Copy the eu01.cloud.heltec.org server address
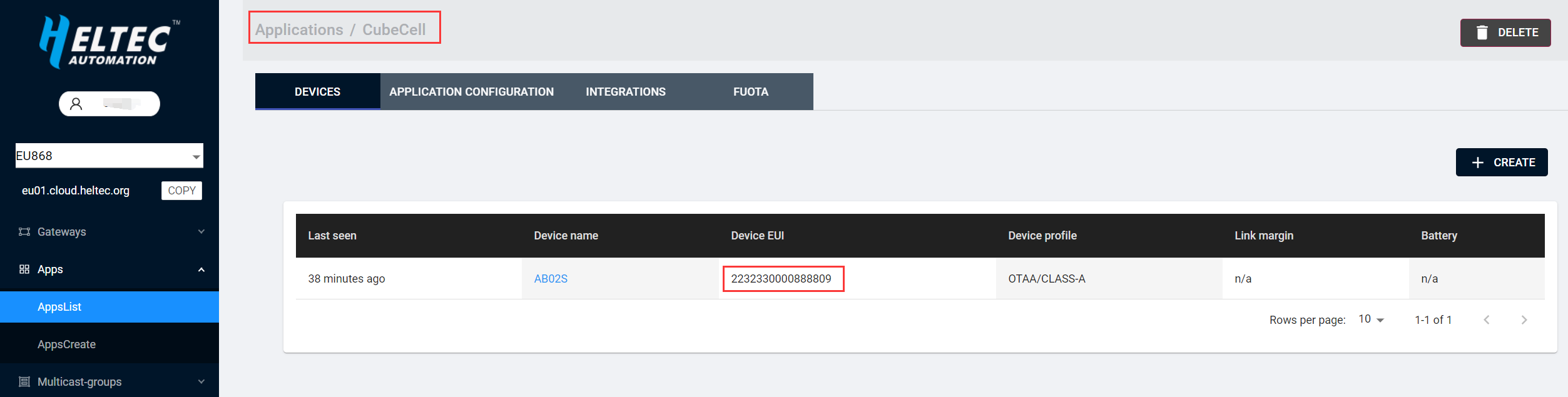The image size is (1568, 397). 181,191
